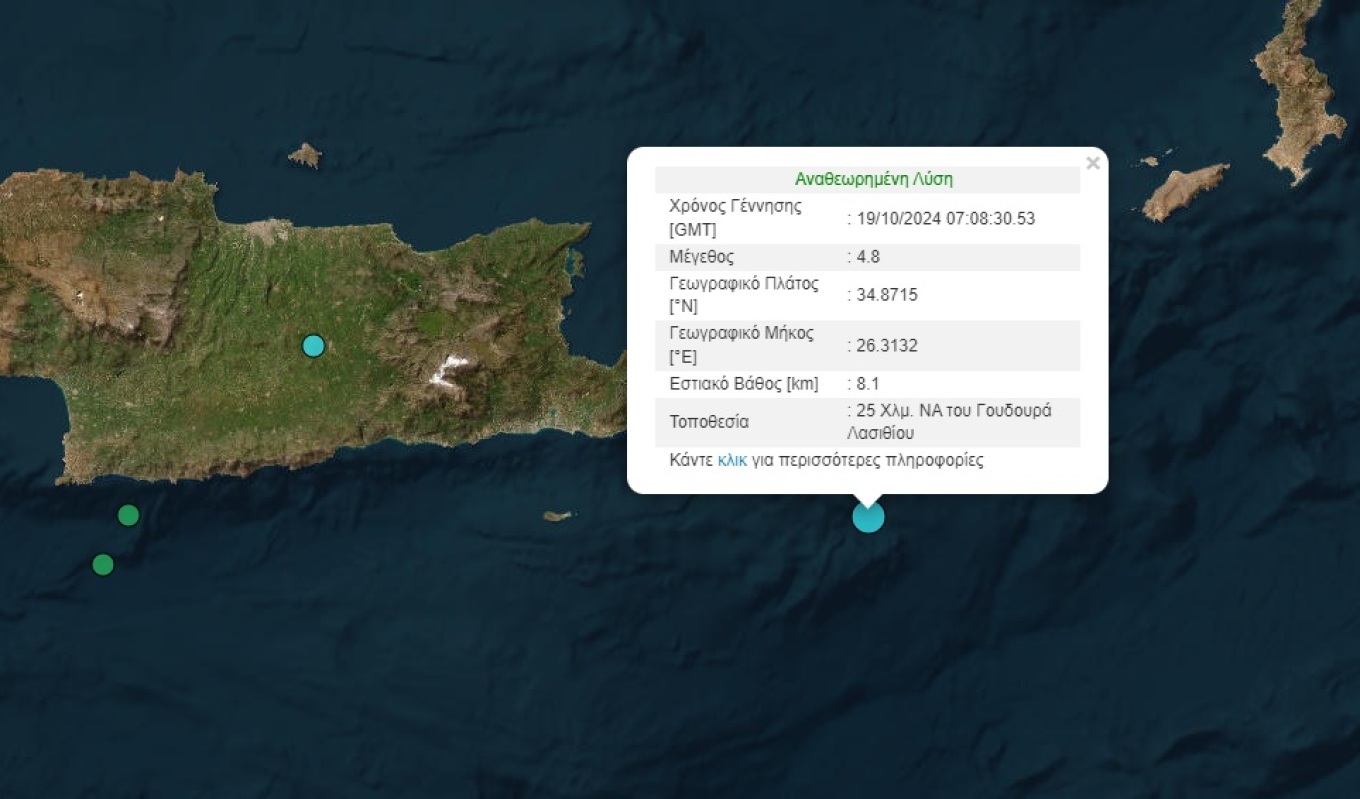
Task: Click the "Μέγεθος" row label
Action: [x=701, y=257]
